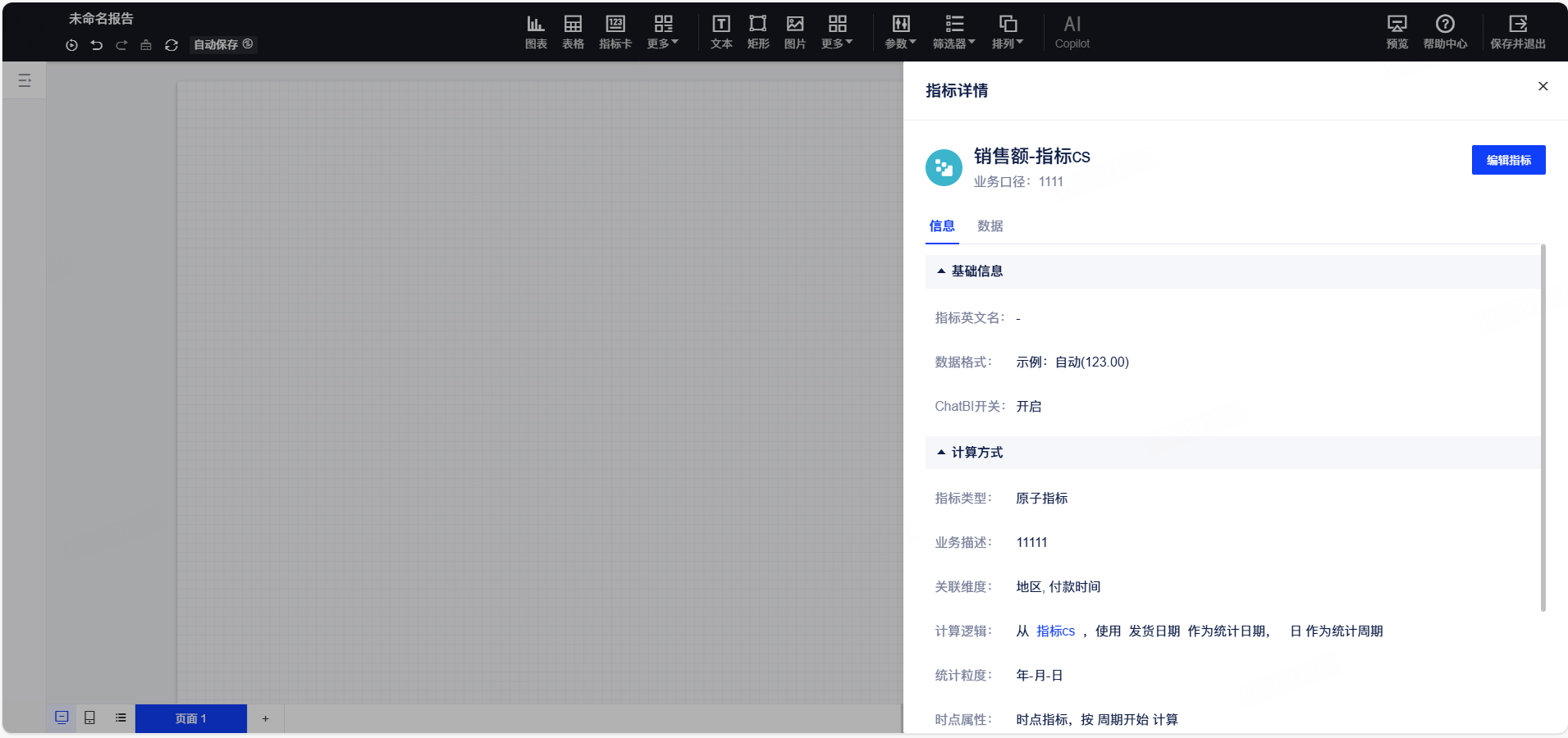Switch to mobile layout view icon
1568x738 pixels.
90,717
